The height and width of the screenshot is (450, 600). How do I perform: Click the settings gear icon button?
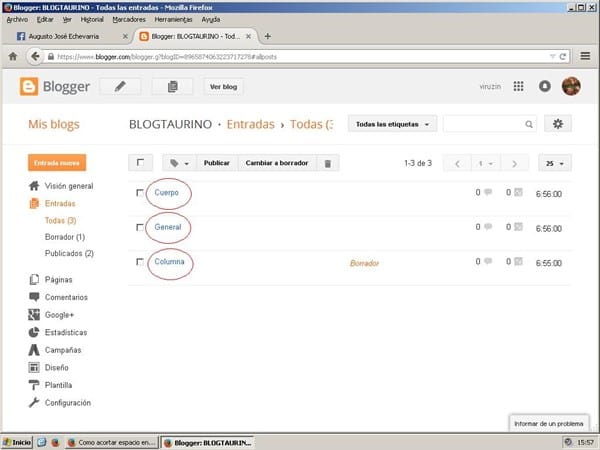point(558,124)
